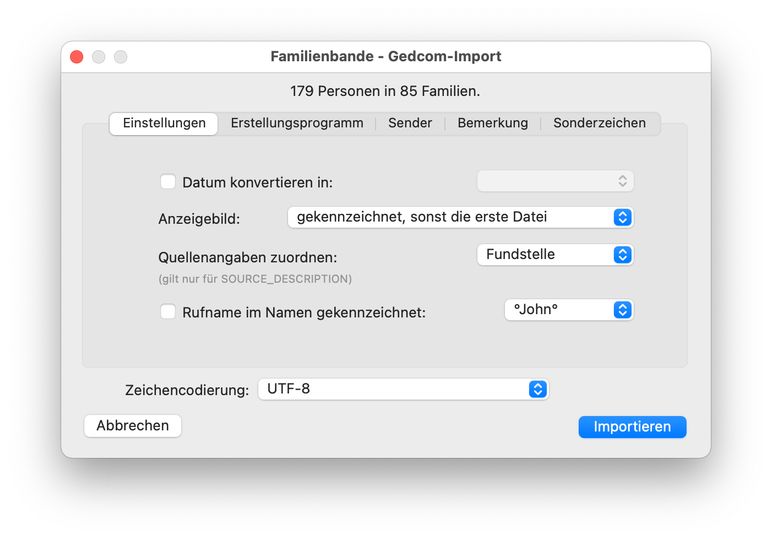Click the gray zoom window button
The height and width of the screenshot is (539, 772).
(121, 57)
